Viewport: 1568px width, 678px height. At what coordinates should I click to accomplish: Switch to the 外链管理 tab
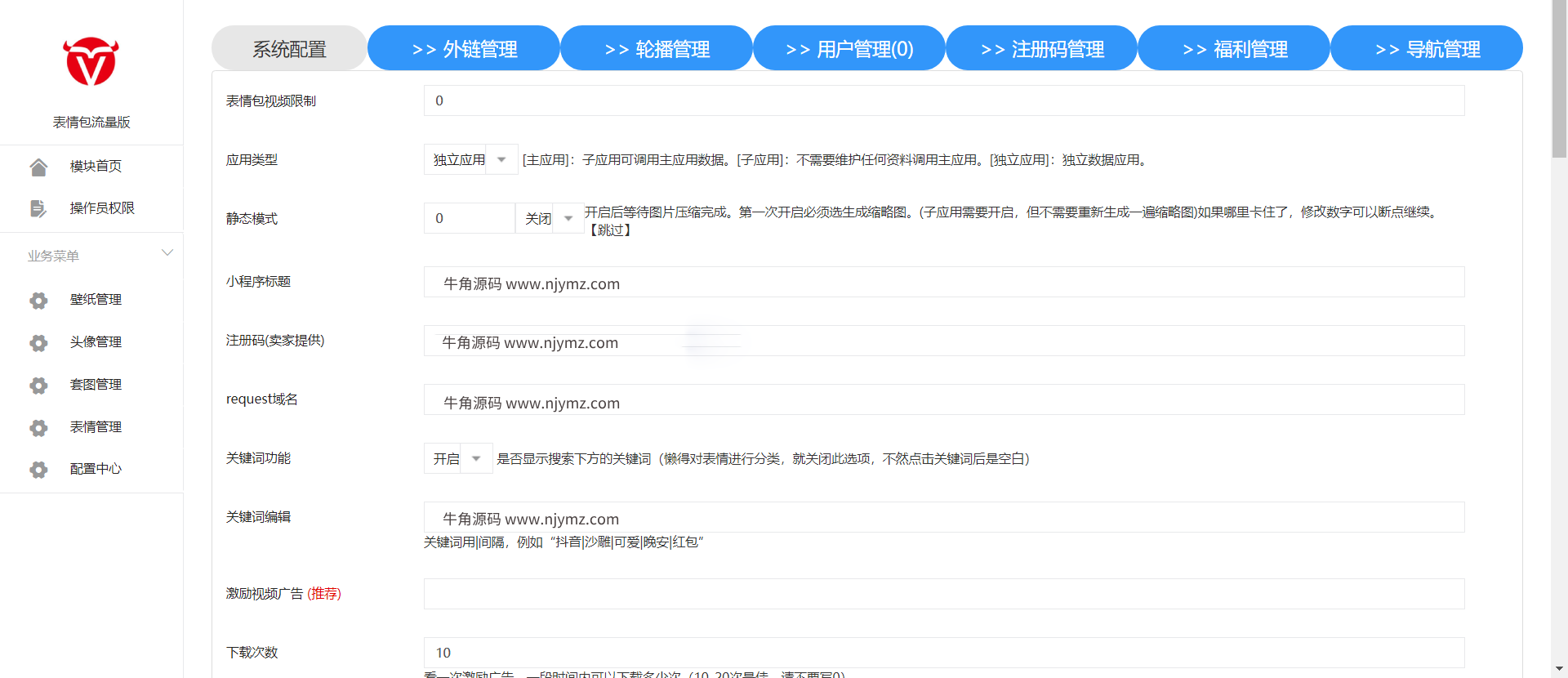464,48
